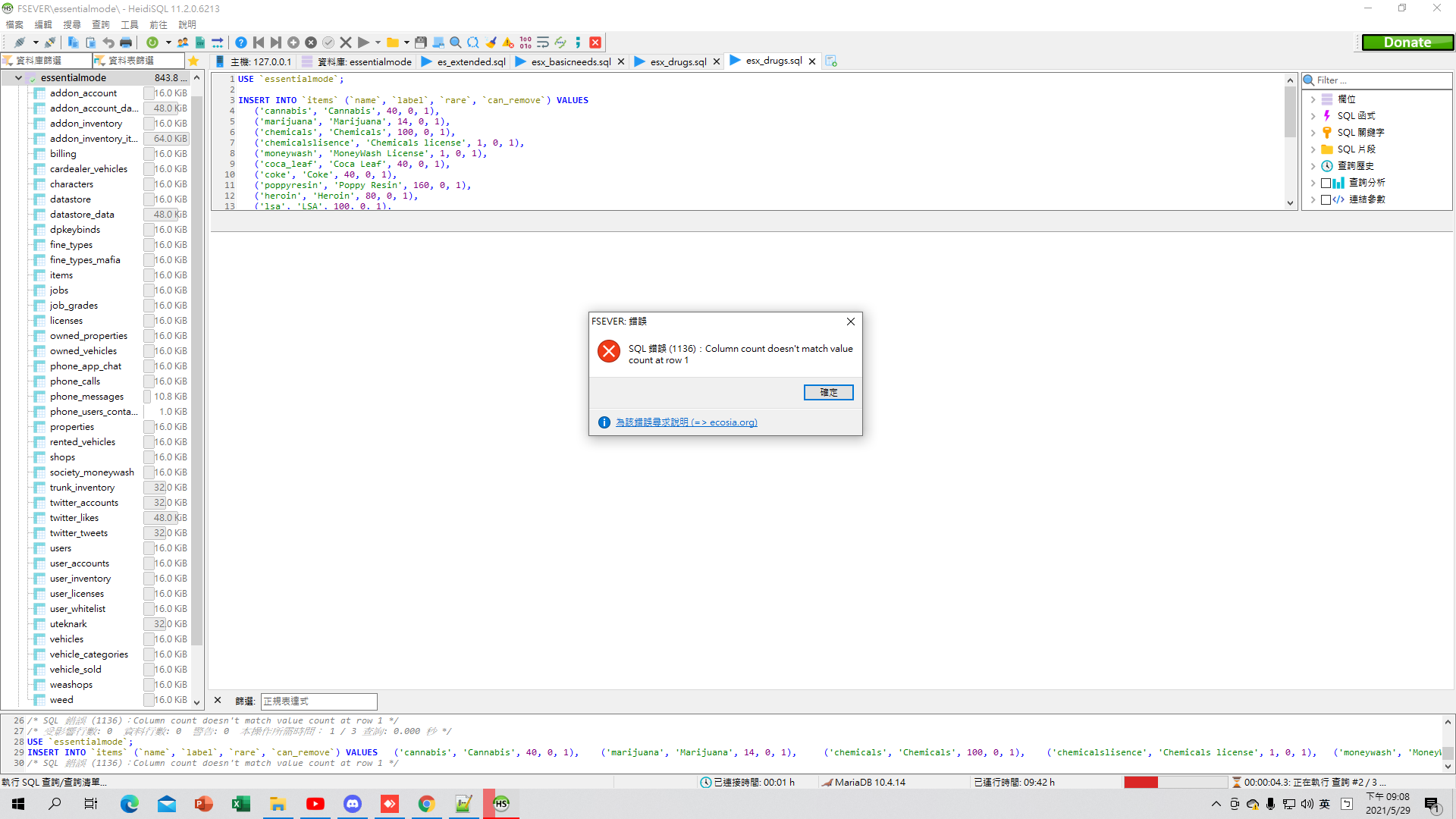Open Excel from the Windows taskbar
Viewport: 1456px width, 819px height.
[240, 804]
